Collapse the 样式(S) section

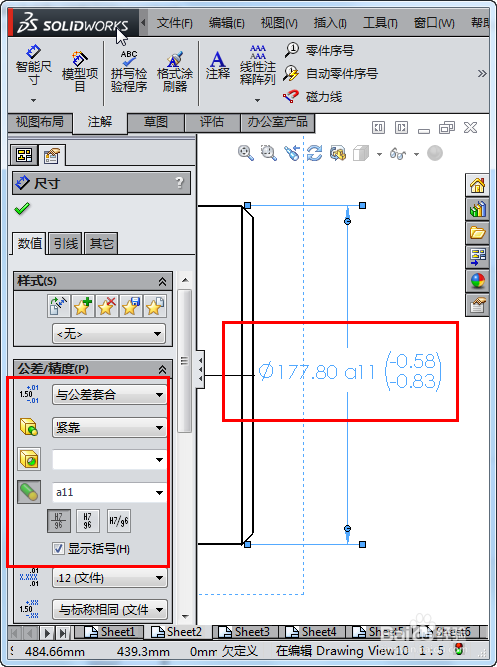pyautogui.click(x=162, y=282)
